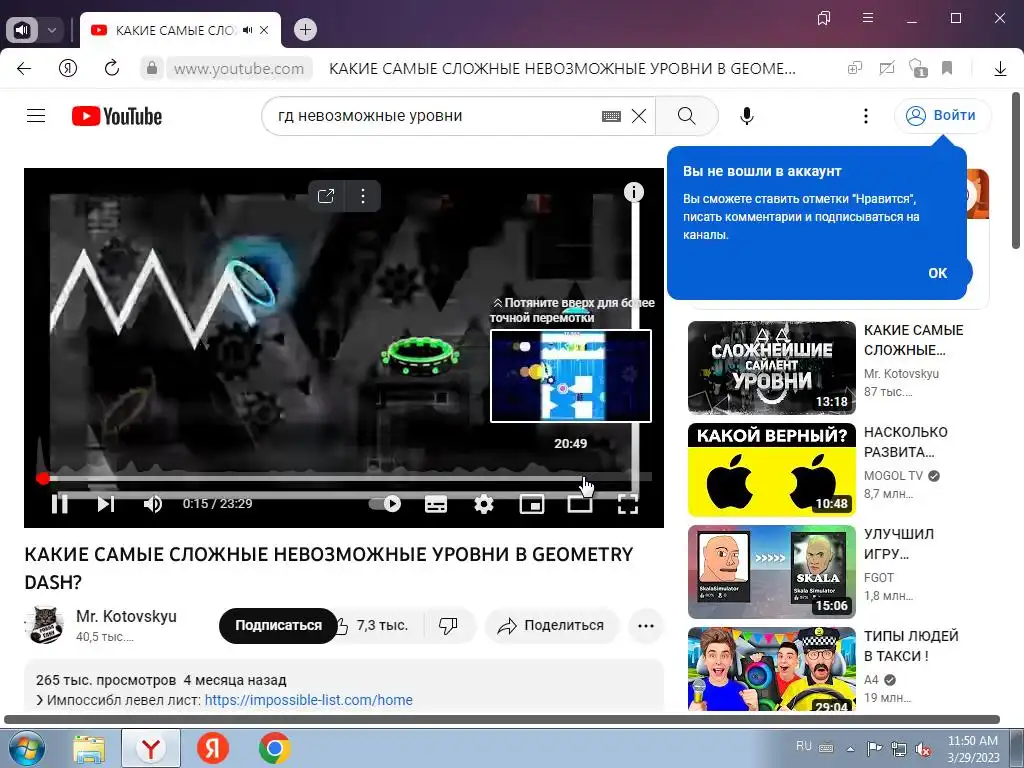Open the Mr. Kotovskyu channel name link
Screen dimensions: 1024x768
tap(126, 616)
